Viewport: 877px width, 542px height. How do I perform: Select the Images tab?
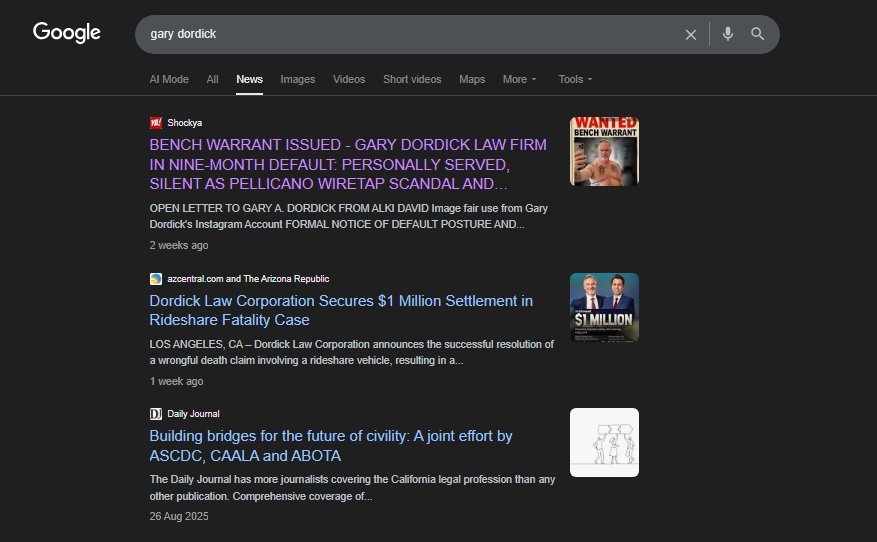[x=297, y=79]
